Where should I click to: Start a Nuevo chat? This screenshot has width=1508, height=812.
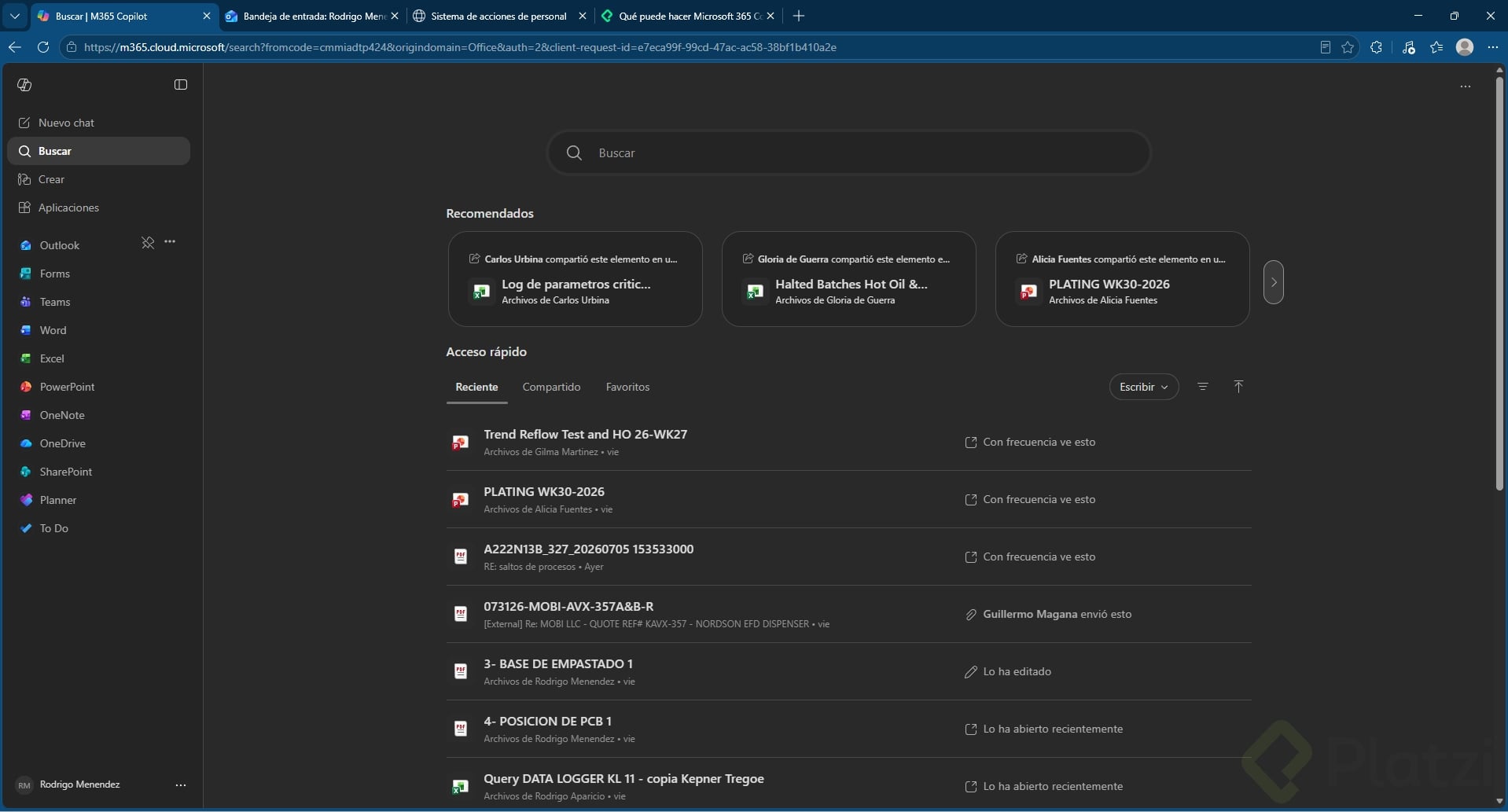click(99, 123)
